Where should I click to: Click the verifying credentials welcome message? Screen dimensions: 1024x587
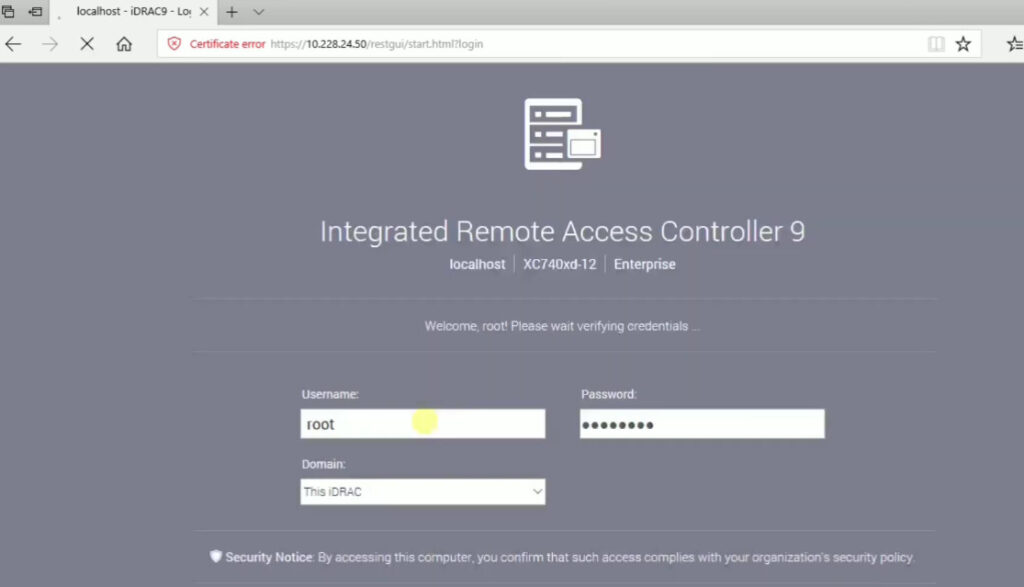562,326
